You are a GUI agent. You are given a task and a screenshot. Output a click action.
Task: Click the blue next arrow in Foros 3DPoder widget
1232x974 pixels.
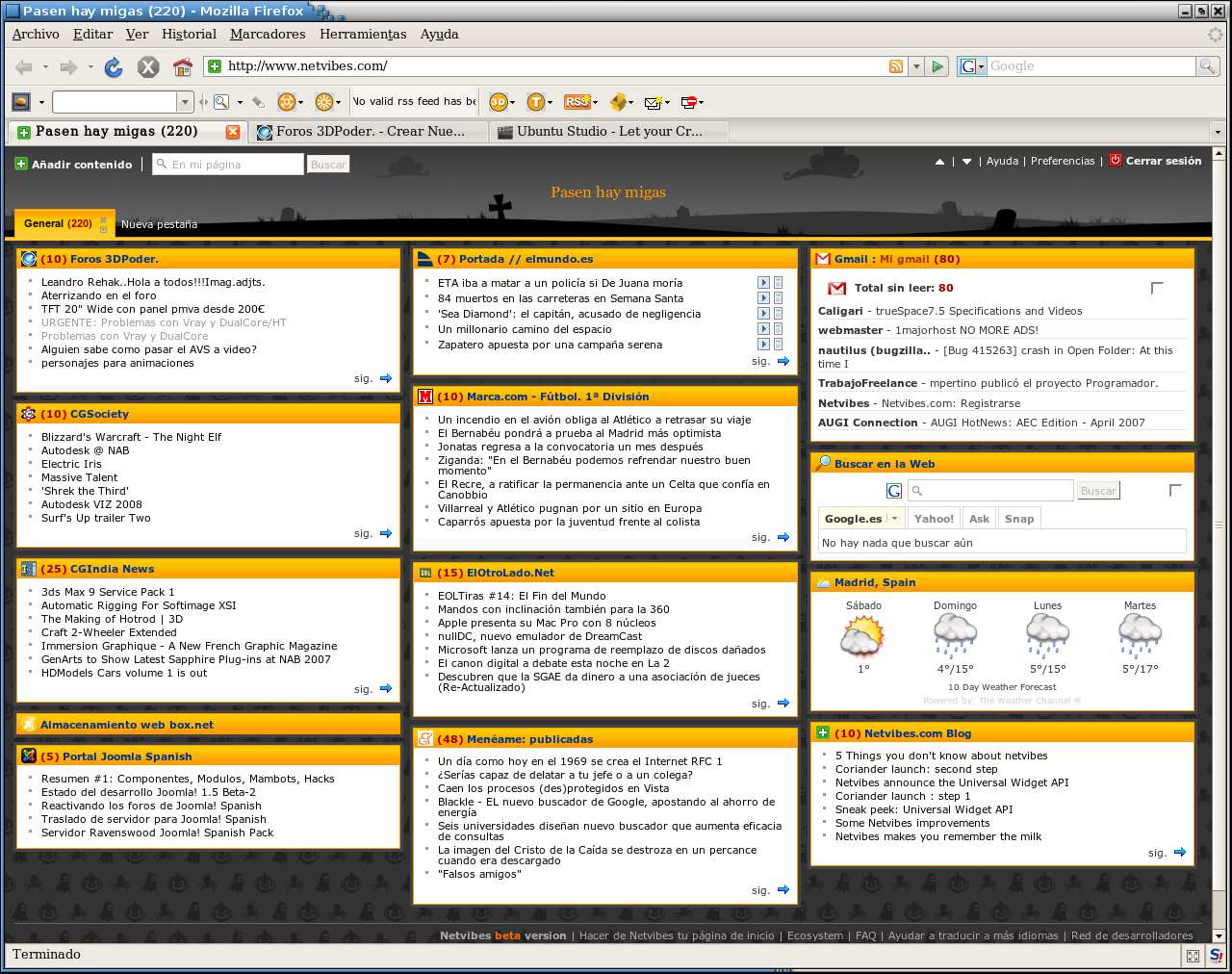point(386,379)
